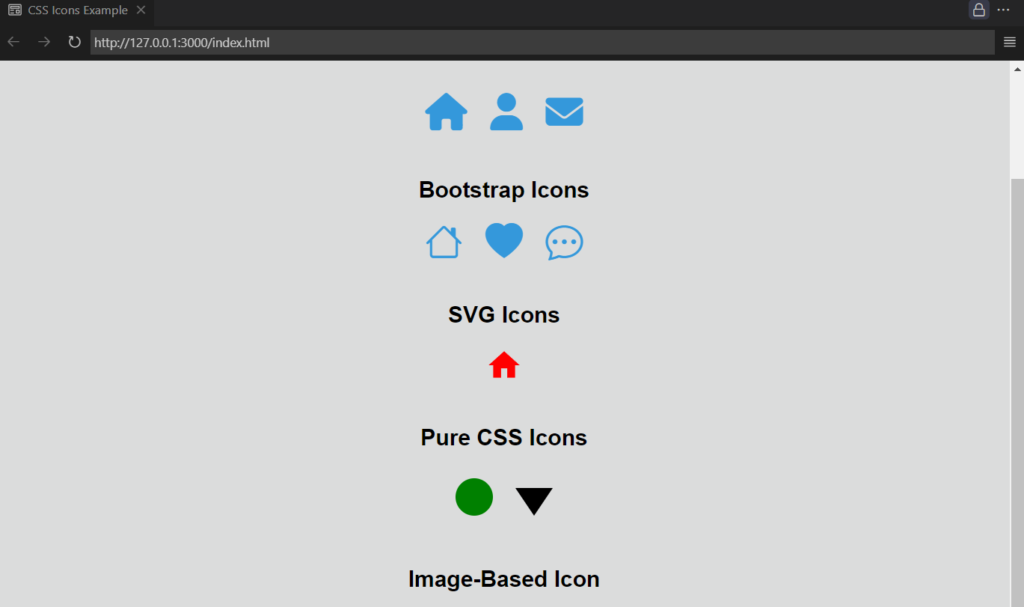Screen dimensions: 1024x607
Task: Click the lock icon in title bar
Action: [x=978, y=10]
